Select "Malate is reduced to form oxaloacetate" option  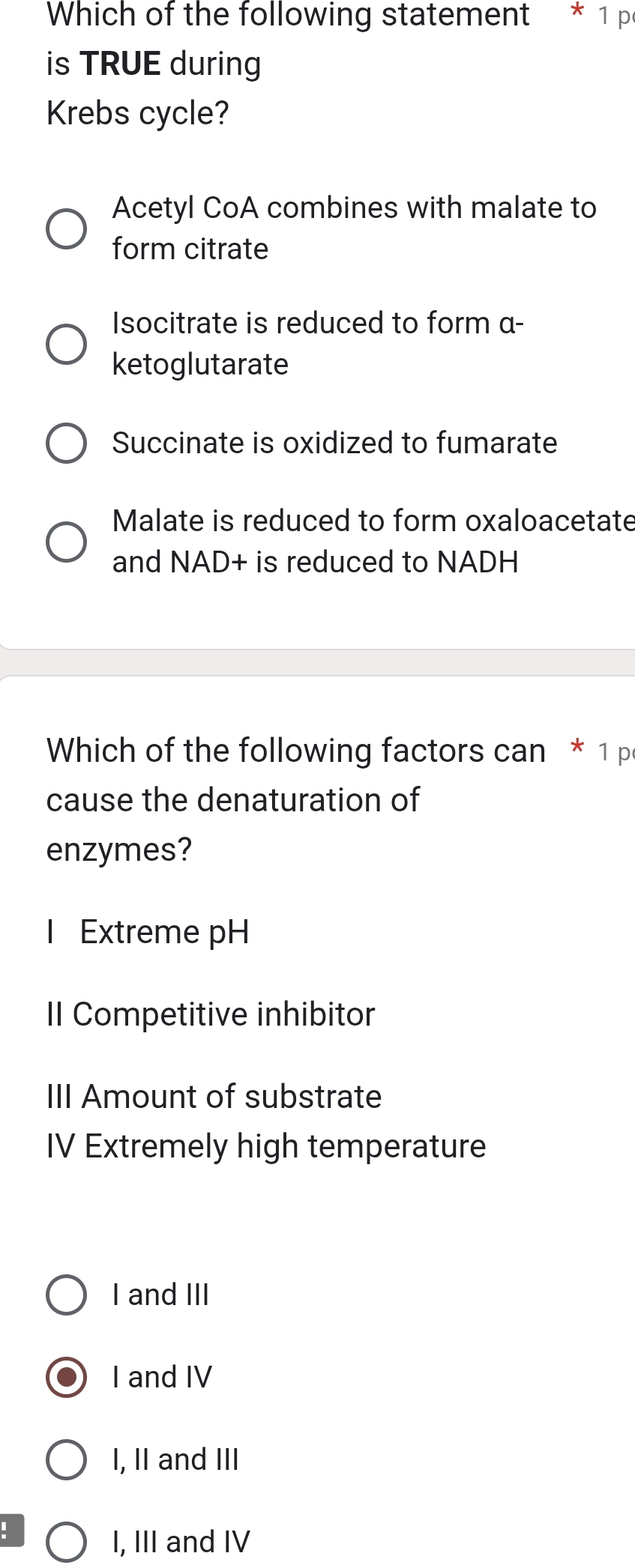click(66, 540)
